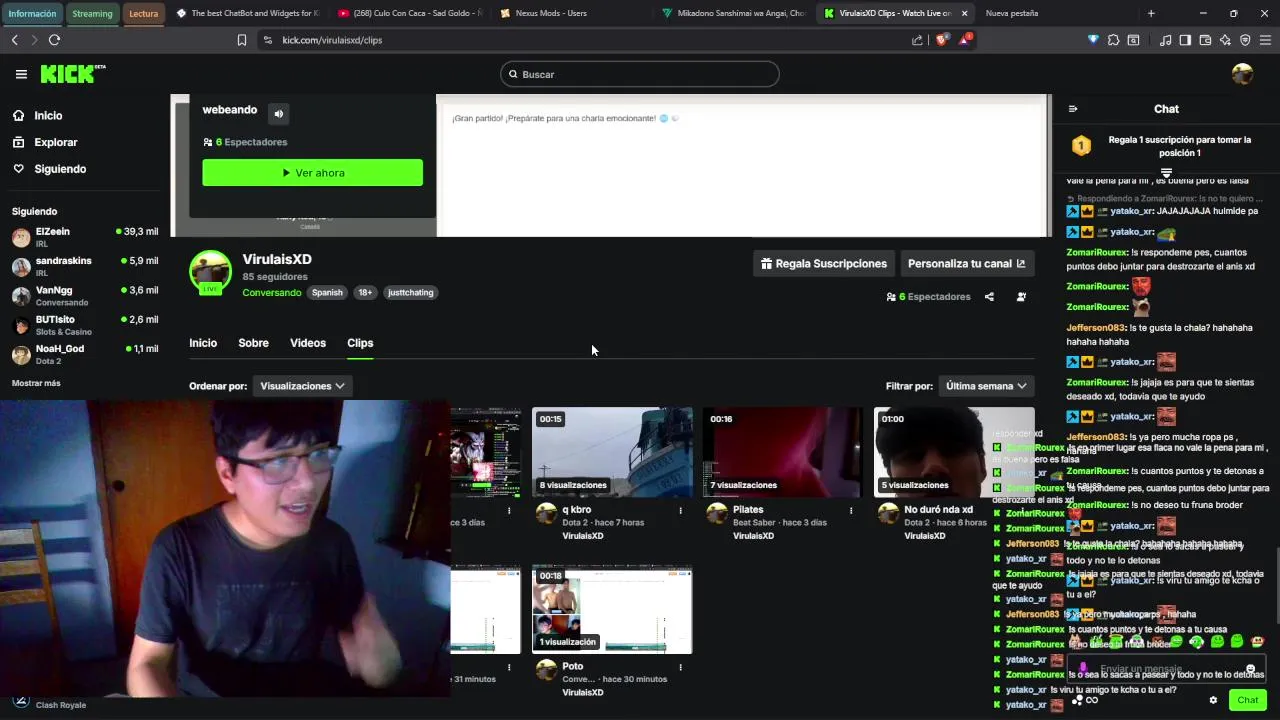Go back in browser history
This screenshot has width=1280, height=720.
[14, 40]
